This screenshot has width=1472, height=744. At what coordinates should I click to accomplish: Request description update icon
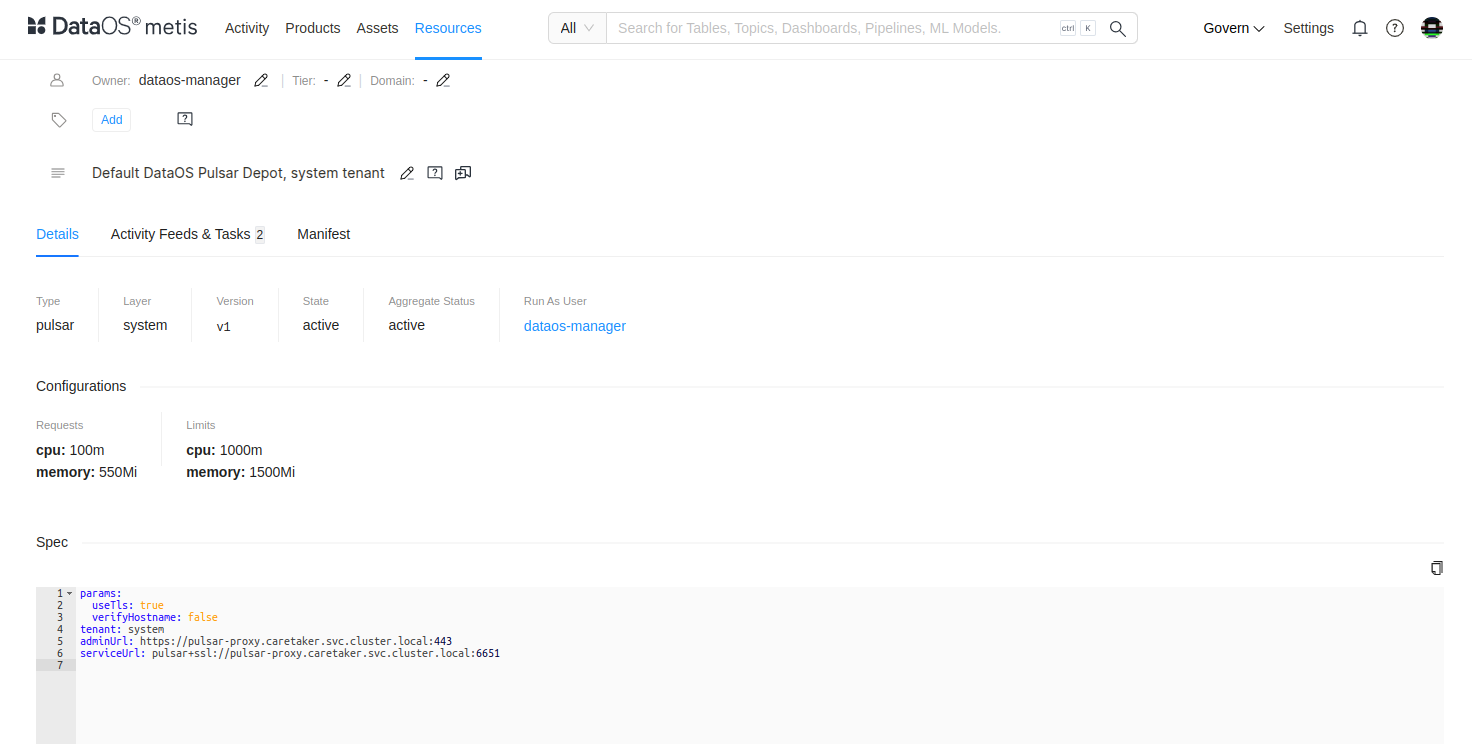[x=435, y=173]
